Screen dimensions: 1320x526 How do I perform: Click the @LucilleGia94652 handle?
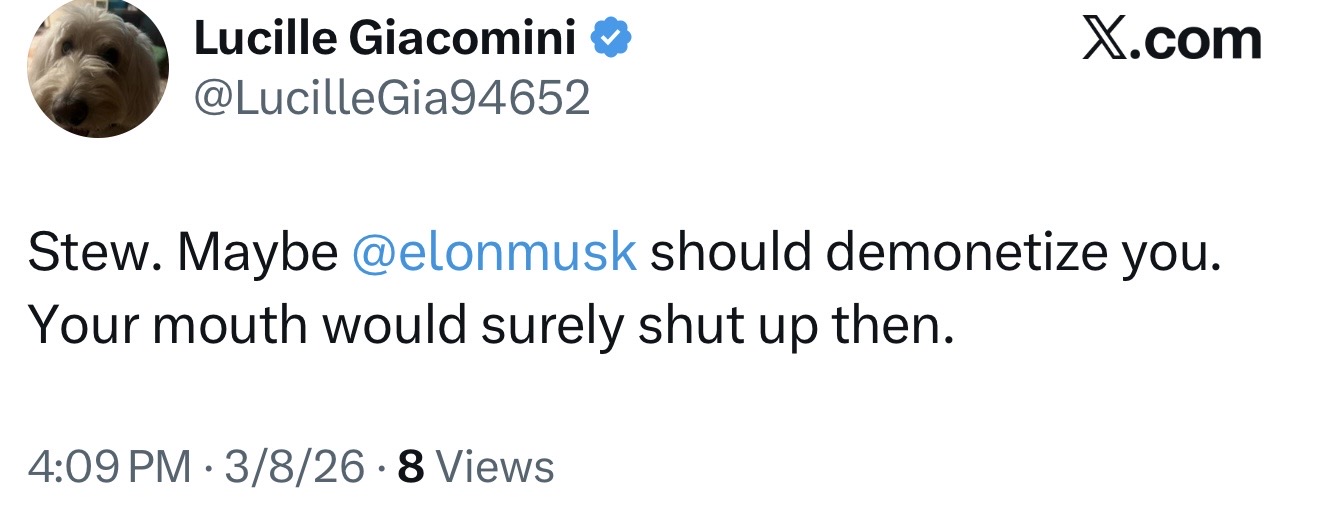392,98
